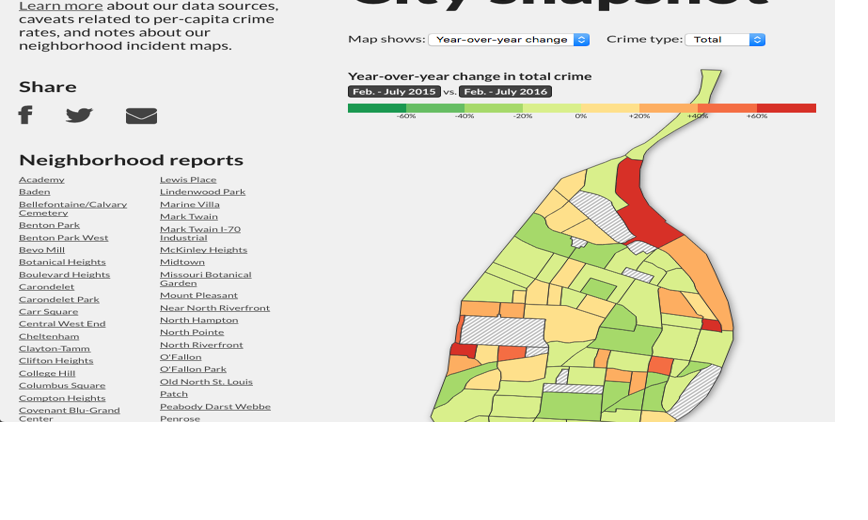Open the Patch report
The height and width of the screenshot is (520, 868).
(174, 394)
